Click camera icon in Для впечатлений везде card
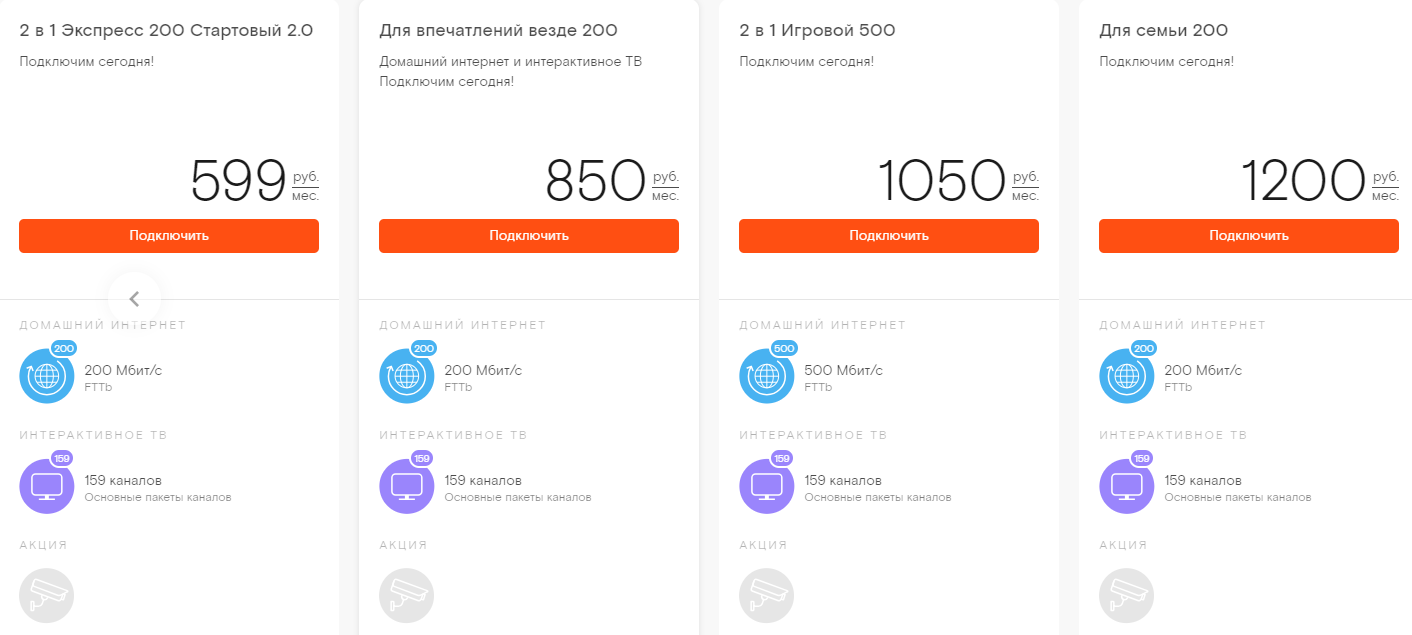Viewport: 1412px width, 635px height. pos(406,595)
